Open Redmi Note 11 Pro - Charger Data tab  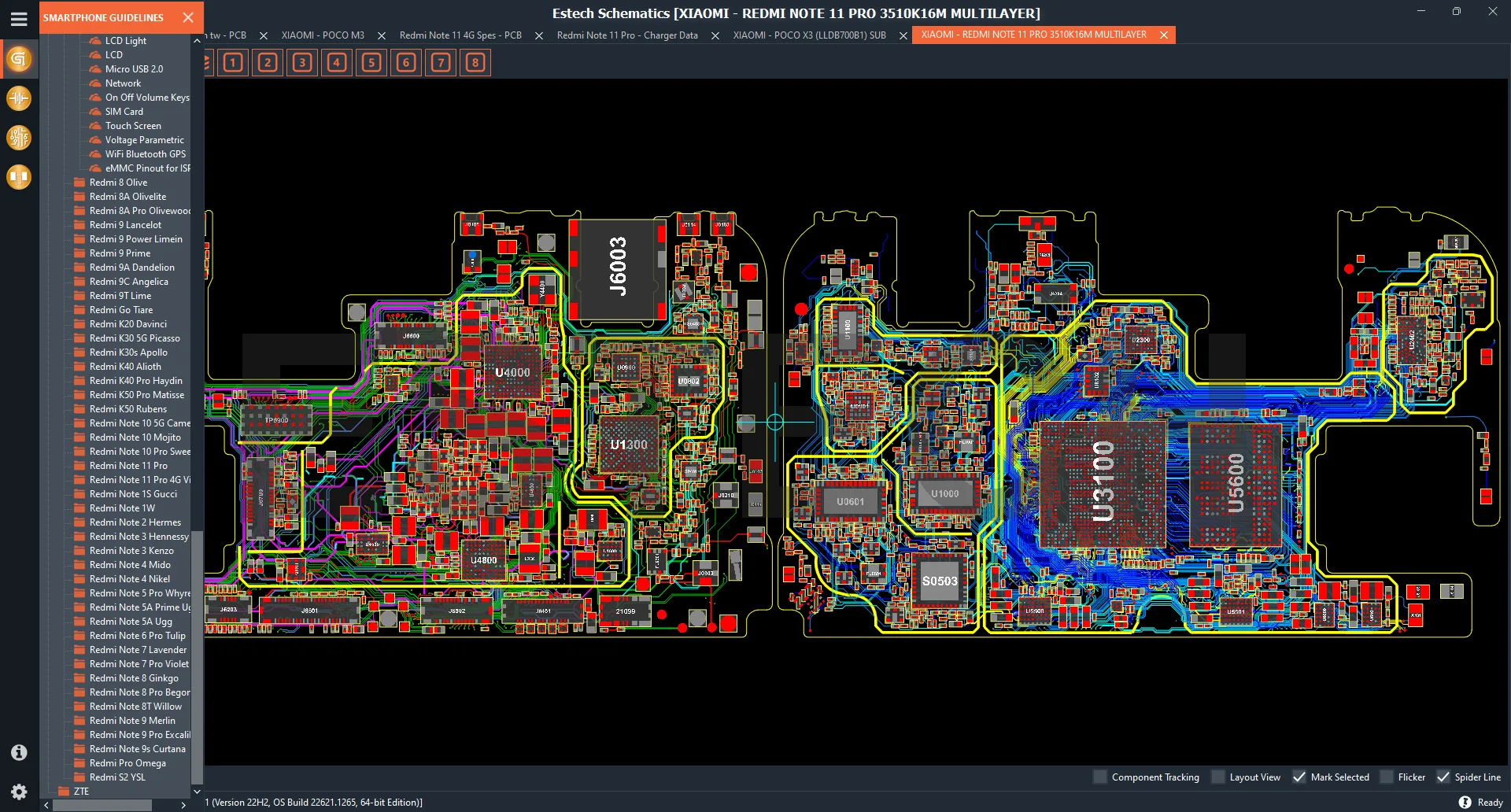(627, 35)
